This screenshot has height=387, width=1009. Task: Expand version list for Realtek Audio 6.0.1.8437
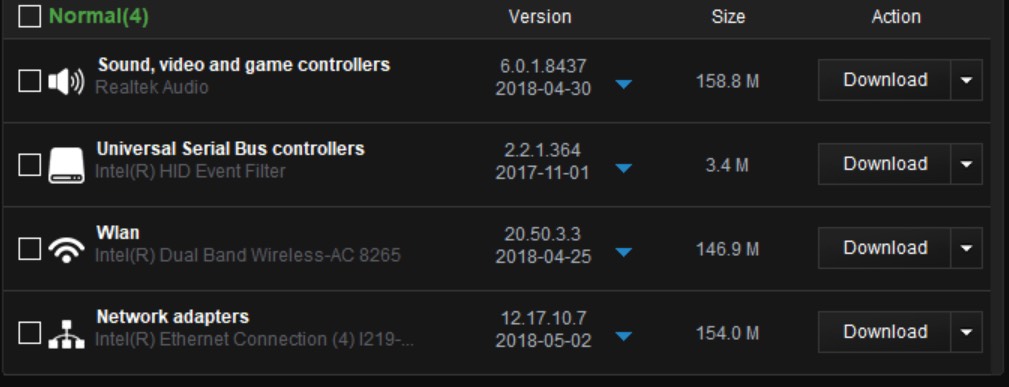point(623,84)
